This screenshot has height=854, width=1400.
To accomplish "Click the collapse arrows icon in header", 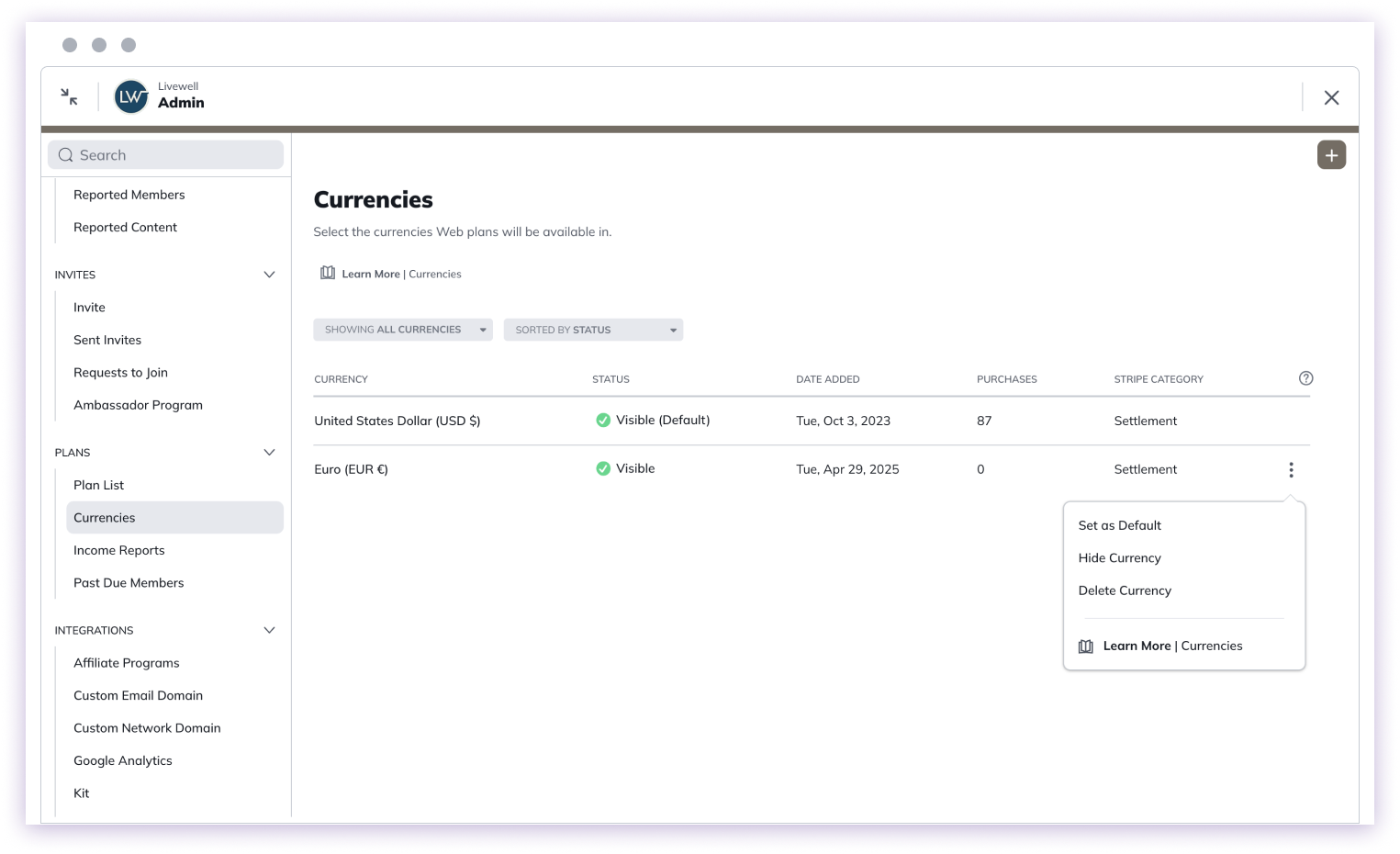I will pos(69,96).
